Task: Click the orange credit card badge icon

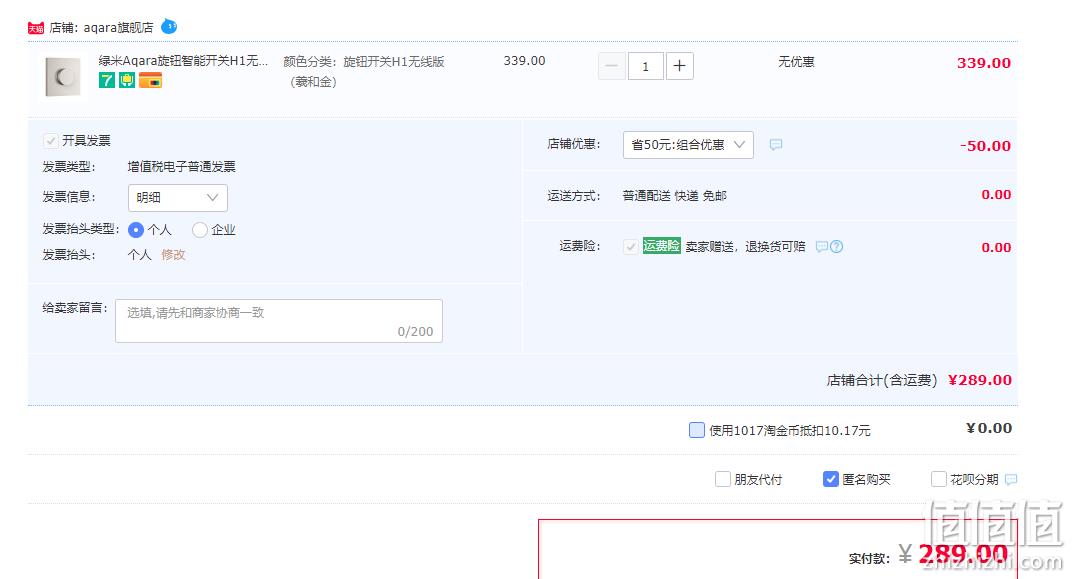Action: [150, 81]
